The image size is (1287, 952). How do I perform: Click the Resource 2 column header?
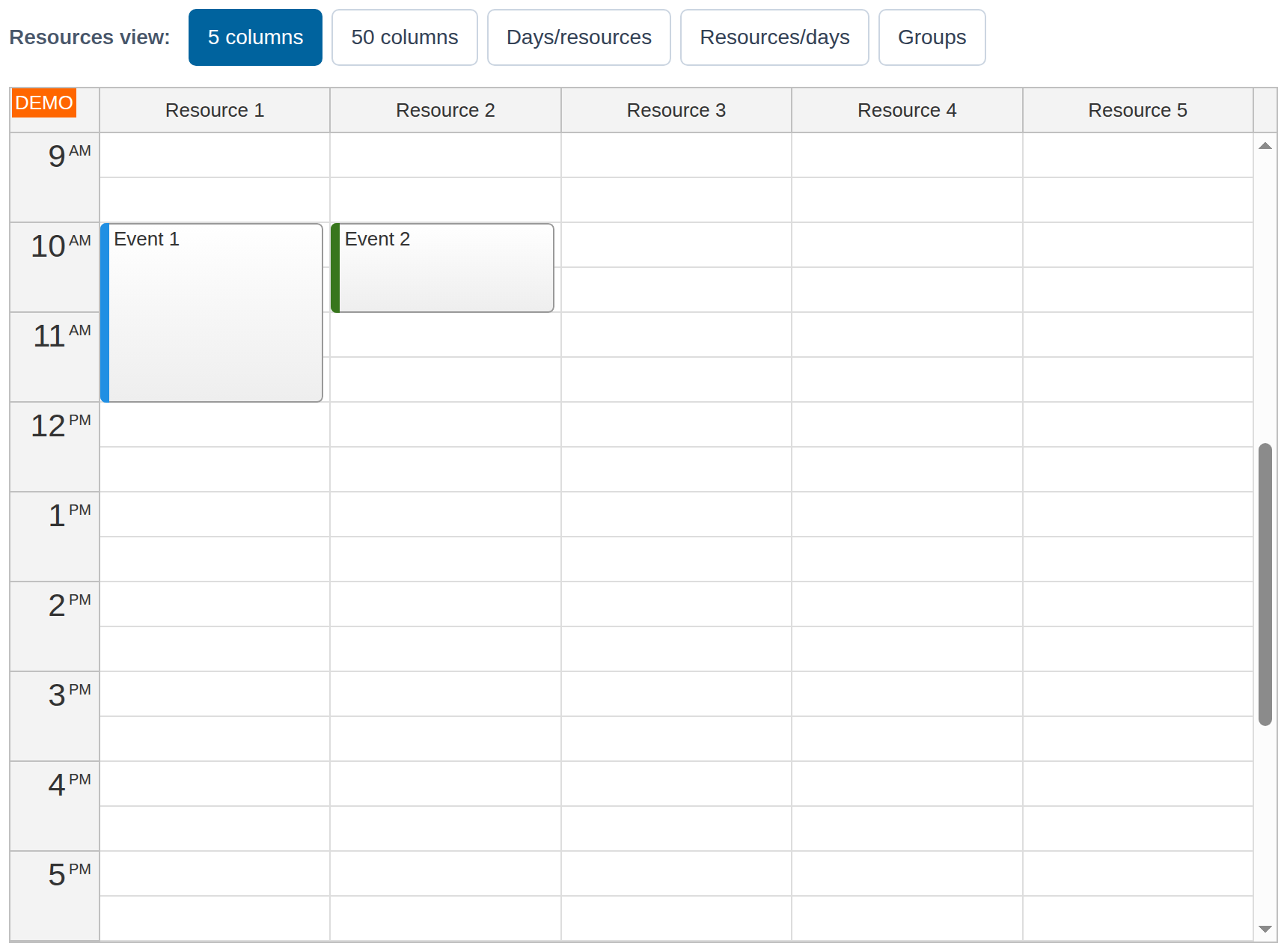(445, 110)
